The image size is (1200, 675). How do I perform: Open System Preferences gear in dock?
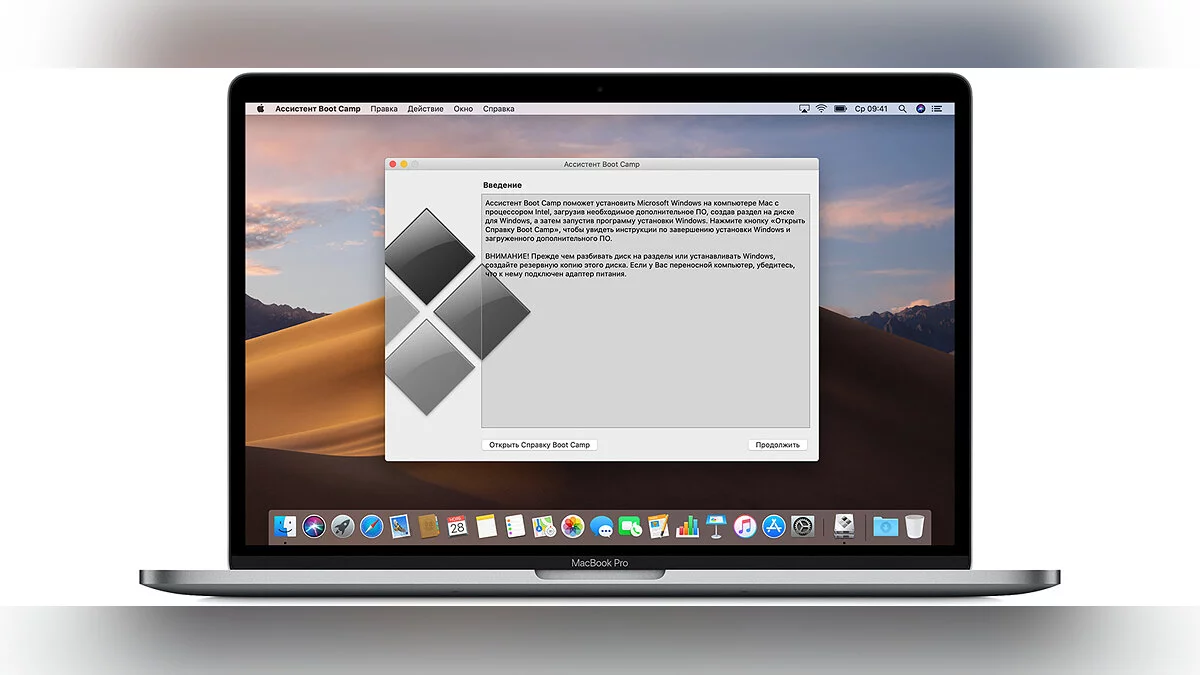click(x=802, y=526)
